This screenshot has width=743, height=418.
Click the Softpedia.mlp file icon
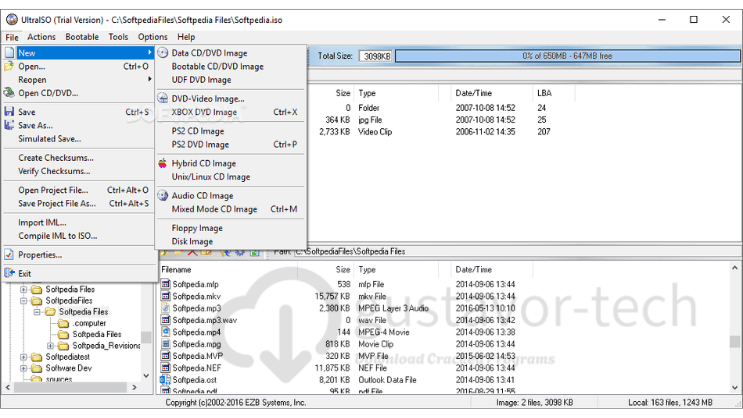click(165, 284)
